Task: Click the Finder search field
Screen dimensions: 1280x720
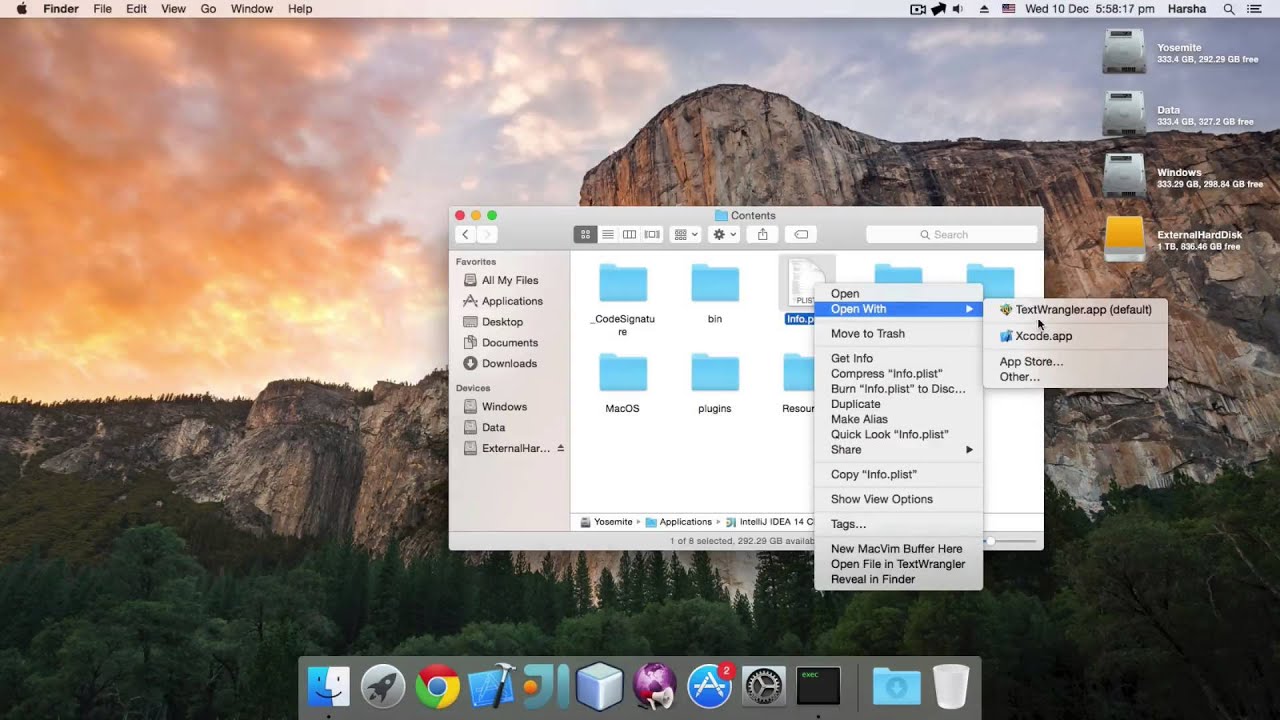Action: click(x=951, y=234)
